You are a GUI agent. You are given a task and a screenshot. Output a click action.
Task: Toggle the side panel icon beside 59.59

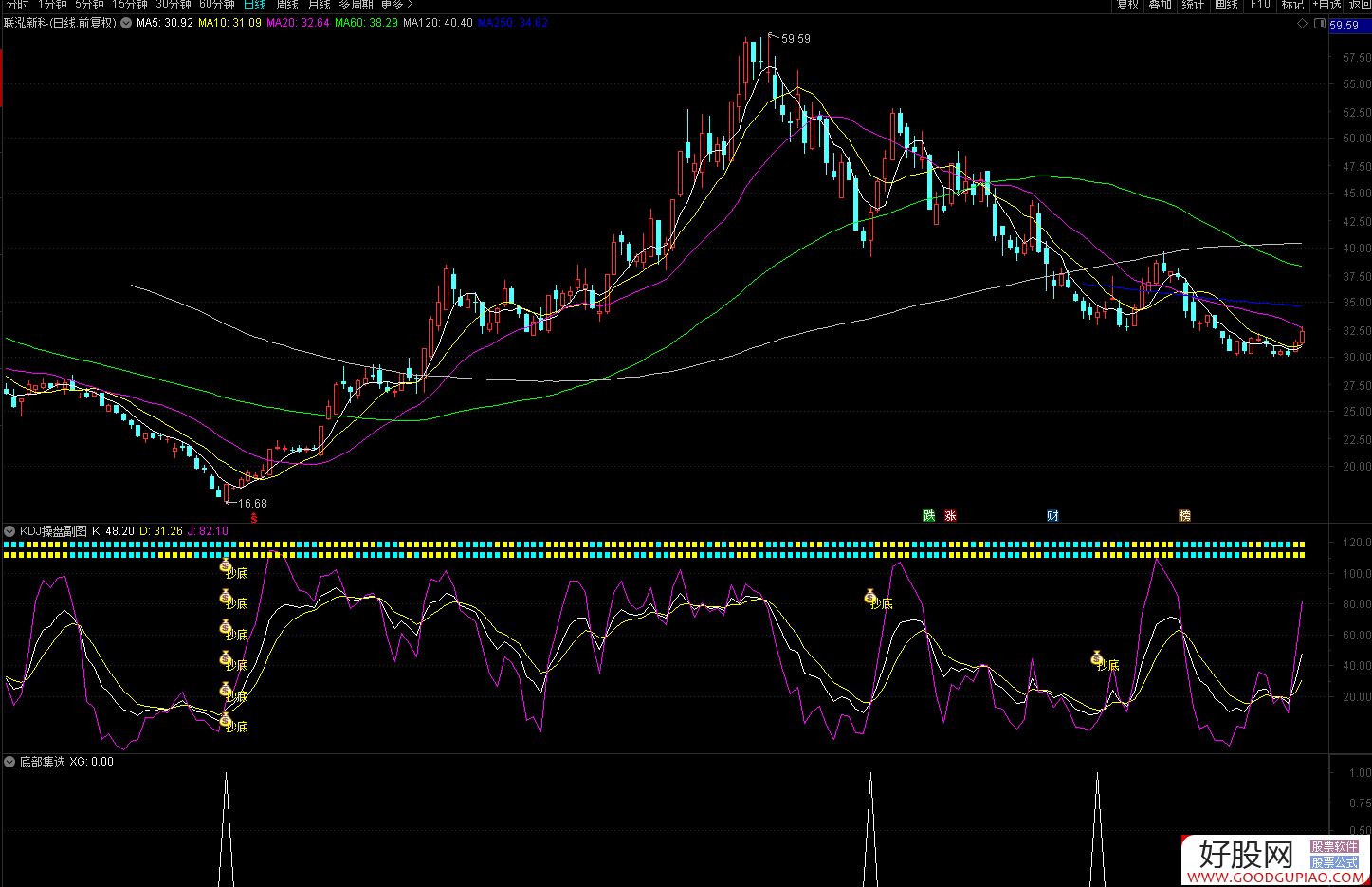tap(1320, 25)
